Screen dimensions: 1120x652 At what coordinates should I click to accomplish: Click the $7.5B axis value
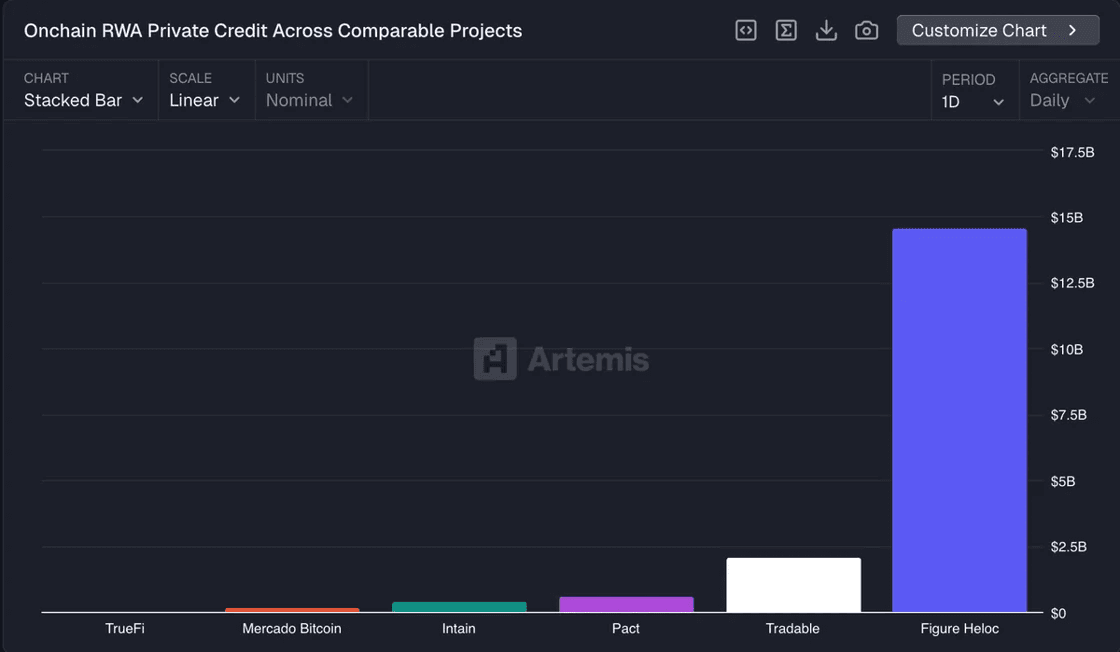[x=1069, y=415]
